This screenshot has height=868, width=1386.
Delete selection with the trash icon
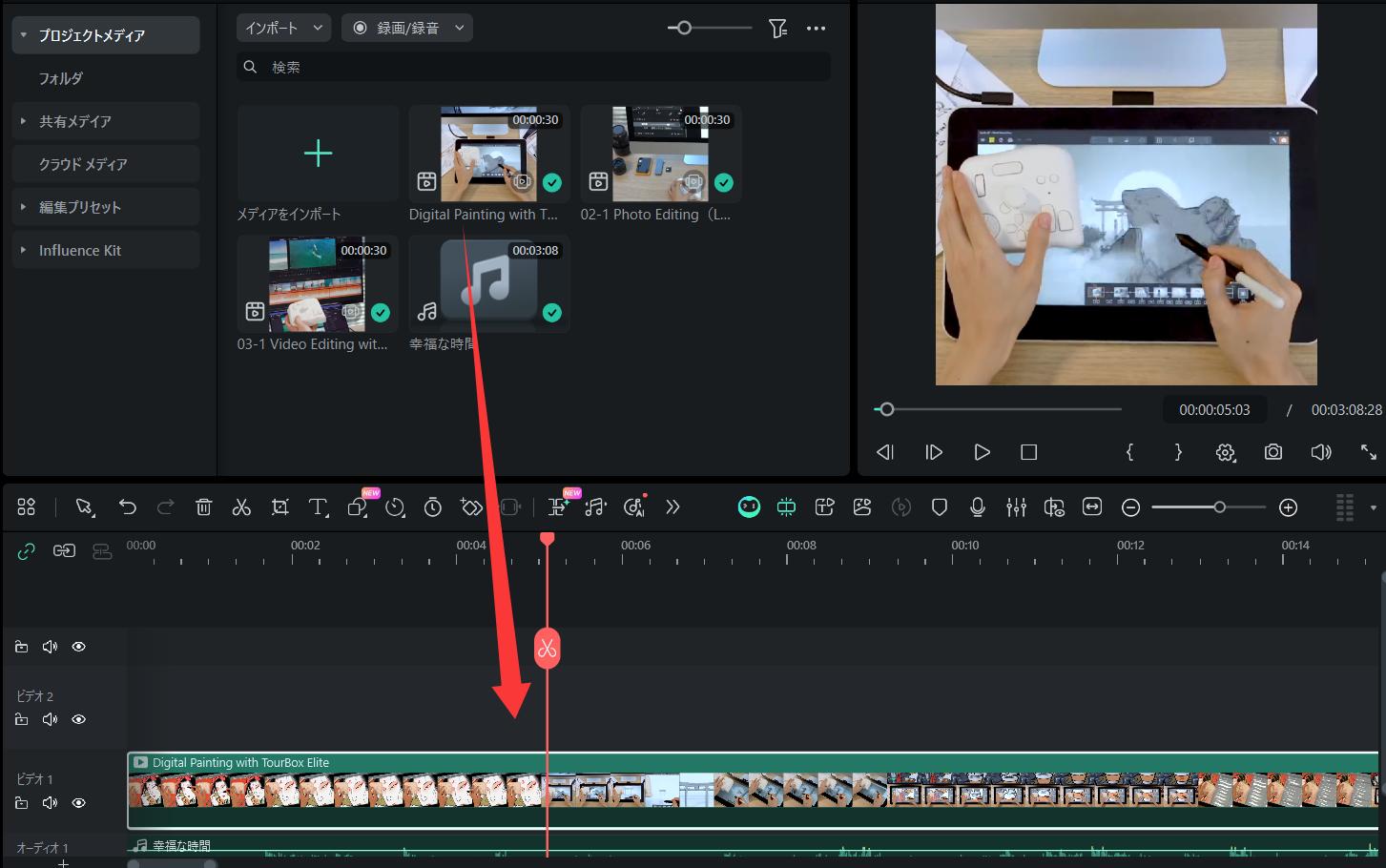click(203, 507)
